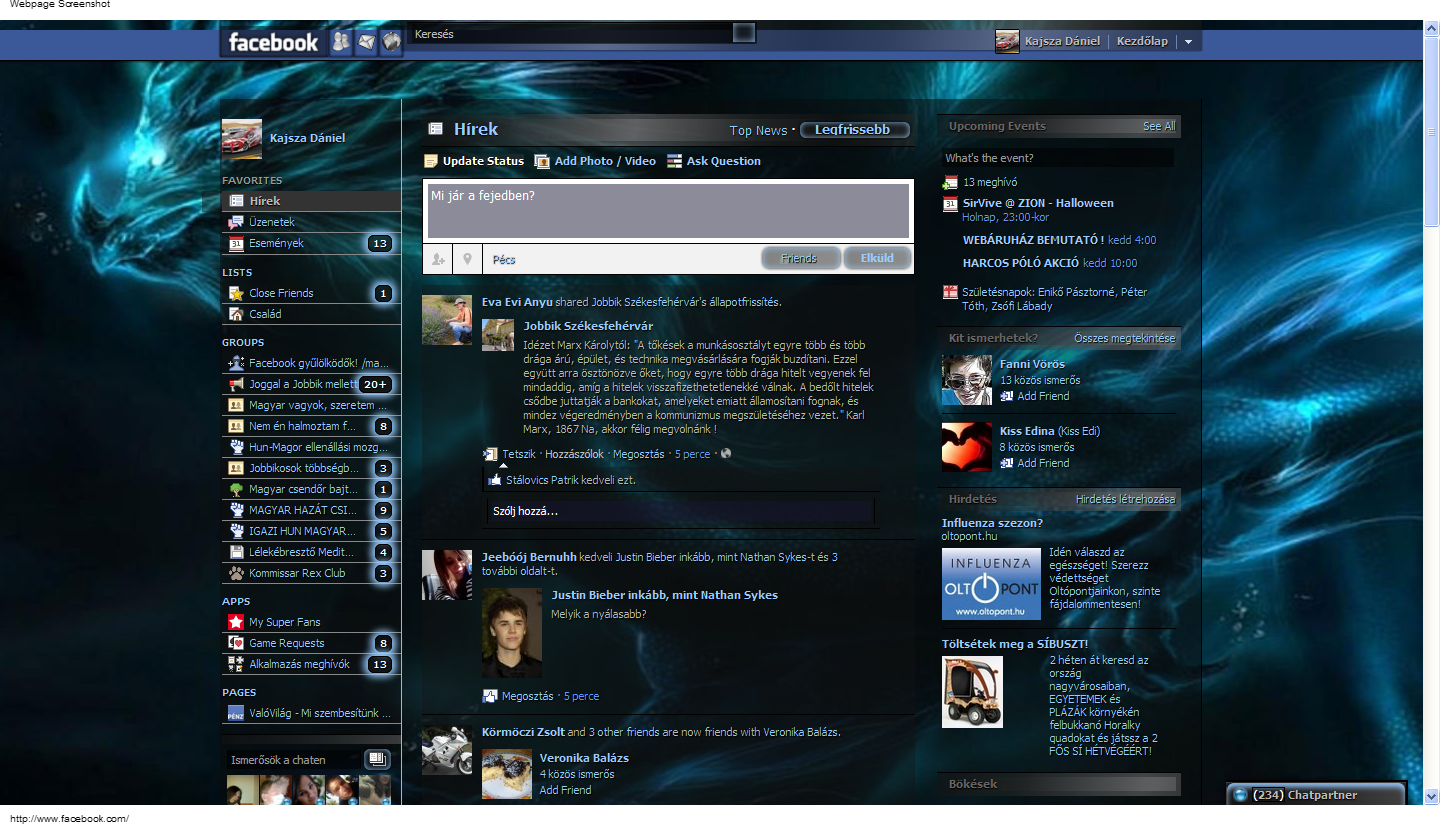Screen dimensions: 1440x825
Task: Open Eva Evi Anyu profile thumbnail
Action: 446,320
